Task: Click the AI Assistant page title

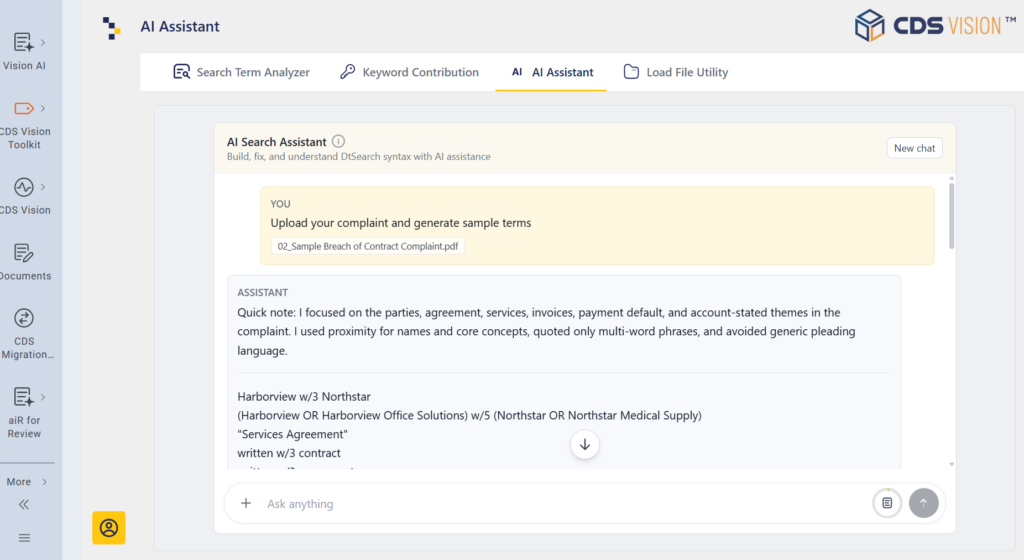Action: pos(180,27)
